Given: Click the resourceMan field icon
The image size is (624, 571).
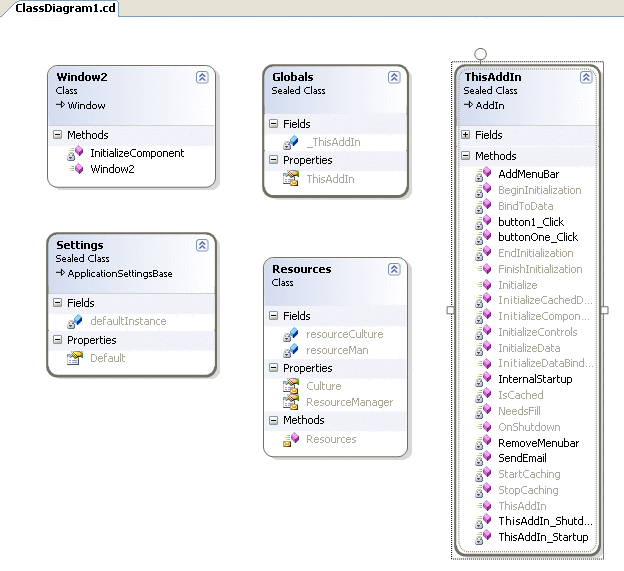Looking at the screenshot, I should pos(291,350).
